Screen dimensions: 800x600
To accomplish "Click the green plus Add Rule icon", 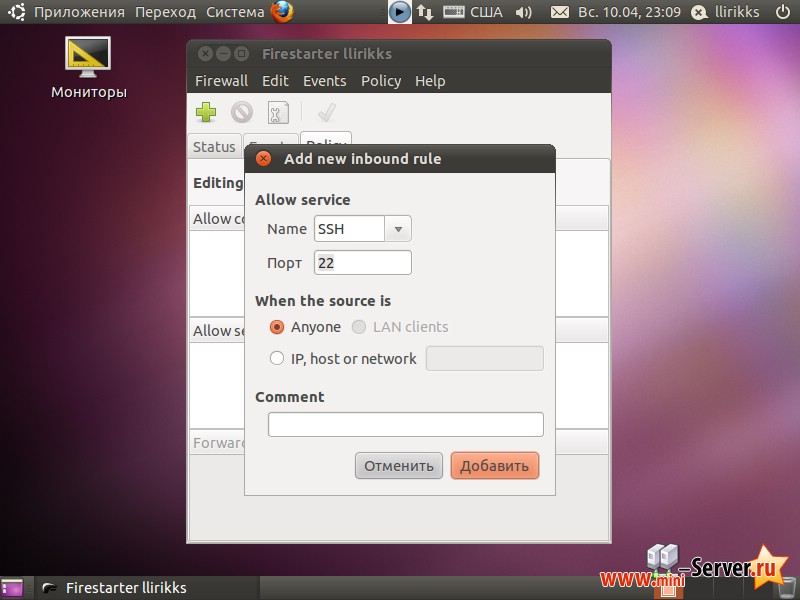I will pos(206,113).
